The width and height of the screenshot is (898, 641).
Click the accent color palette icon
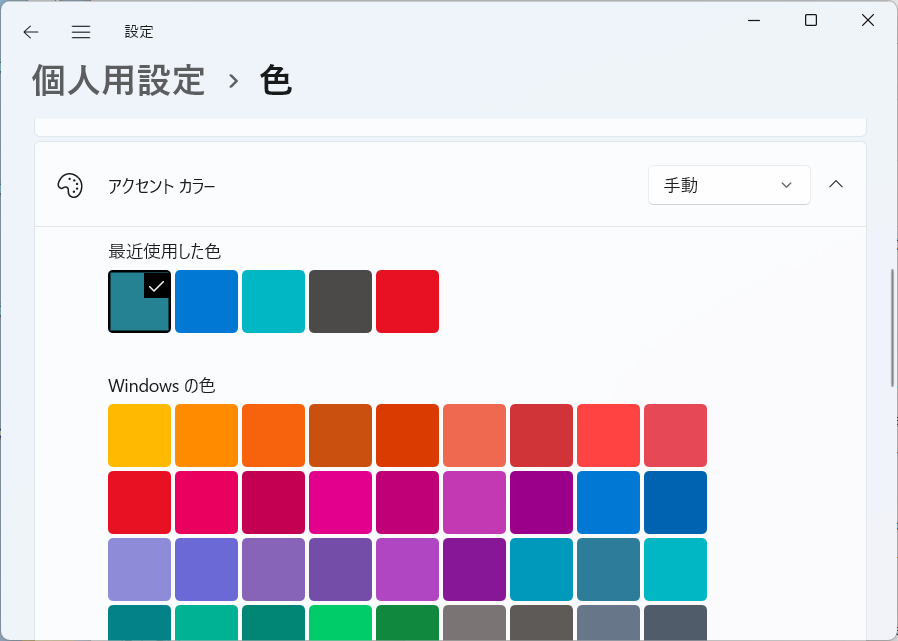coord(70,186)
